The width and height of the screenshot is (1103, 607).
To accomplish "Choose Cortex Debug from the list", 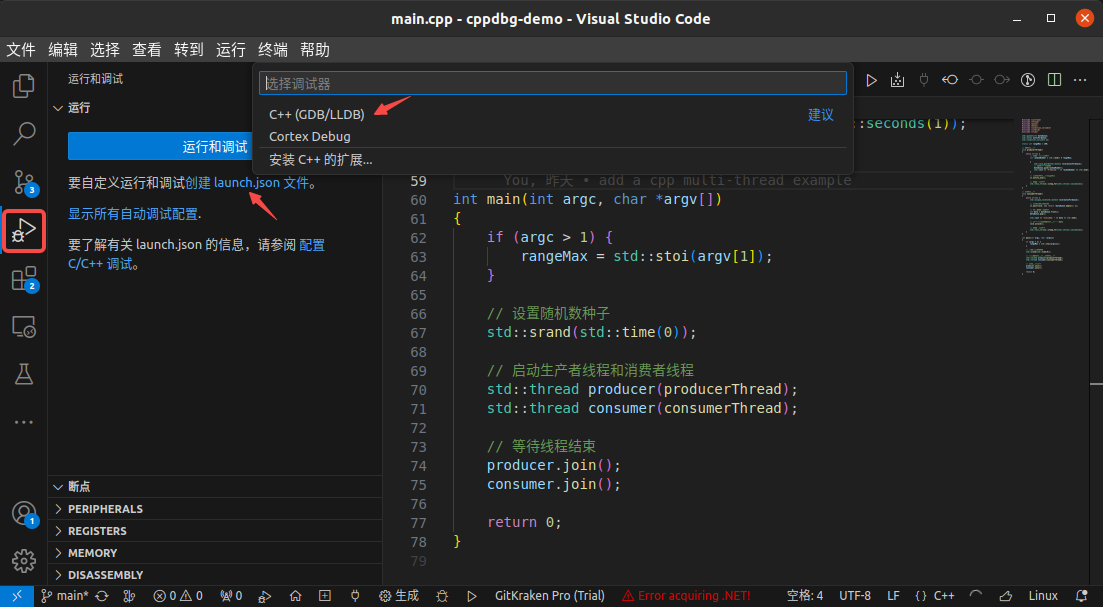I will tap(310, 137).
